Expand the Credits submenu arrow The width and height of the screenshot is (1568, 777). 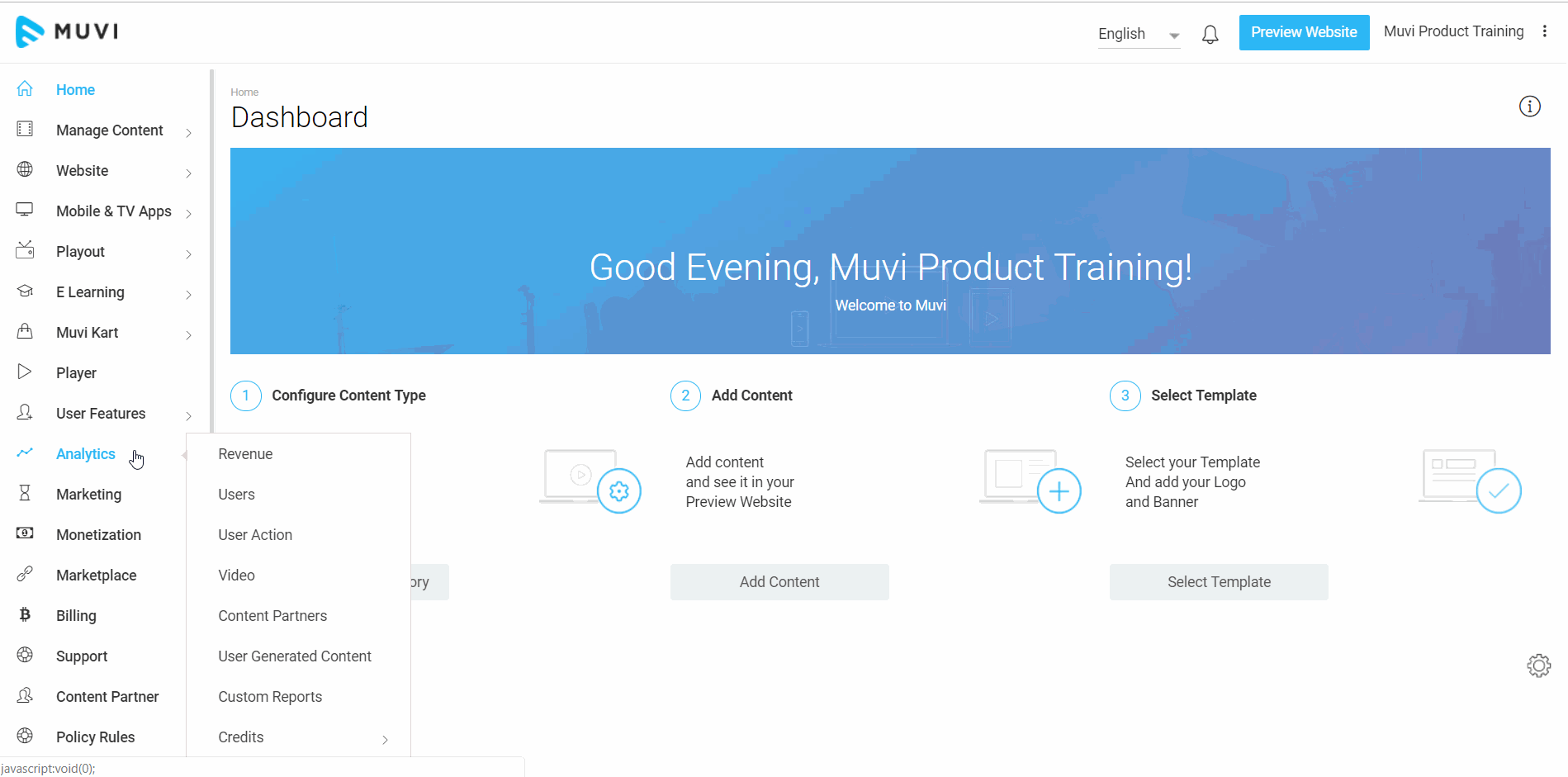(x=385, y=740)
